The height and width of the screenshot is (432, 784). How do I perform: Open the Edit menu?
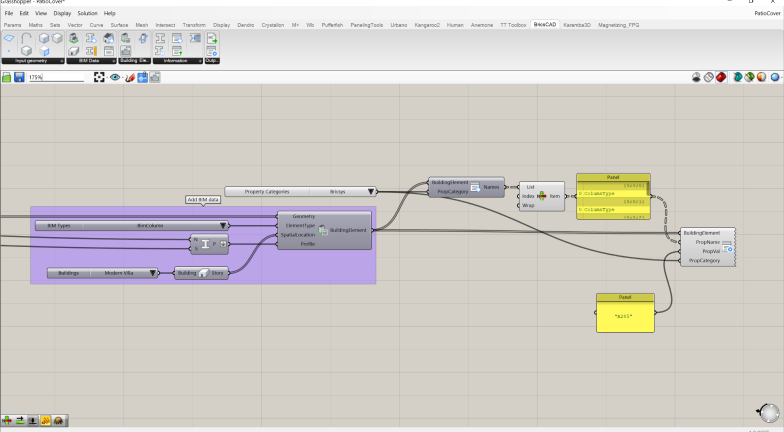click(24, 14)
